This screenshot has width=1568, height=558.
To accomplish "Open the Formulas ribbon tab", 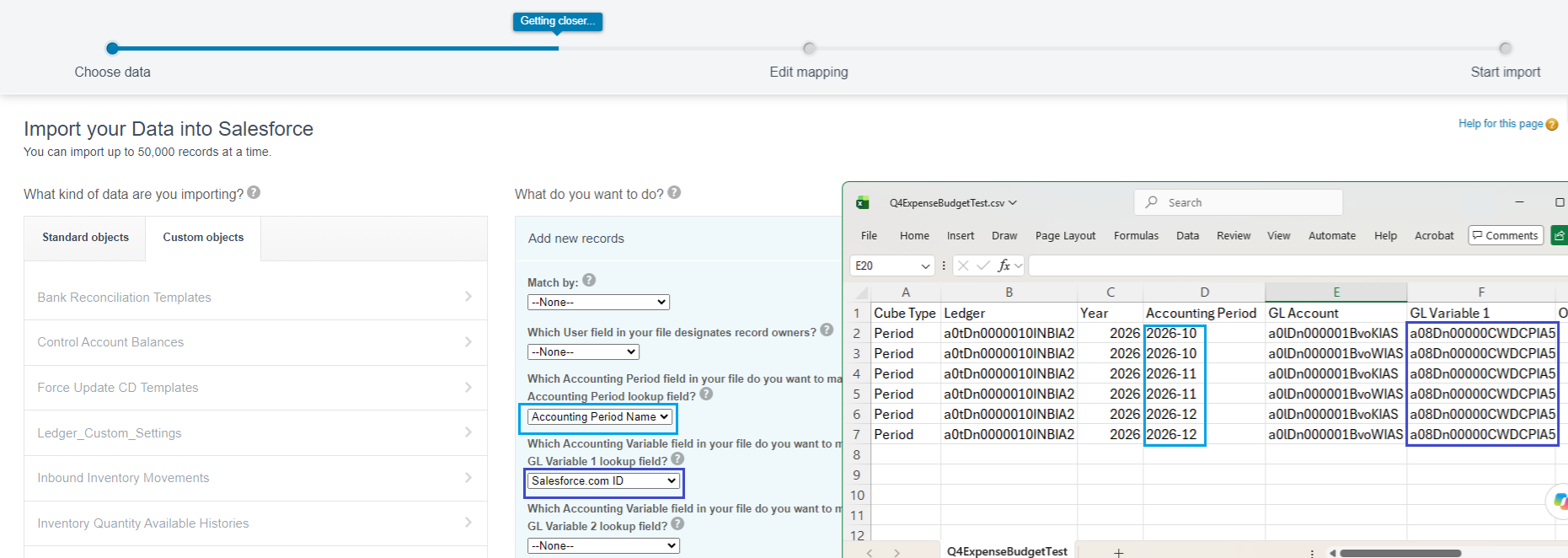I will point(1136,236).
